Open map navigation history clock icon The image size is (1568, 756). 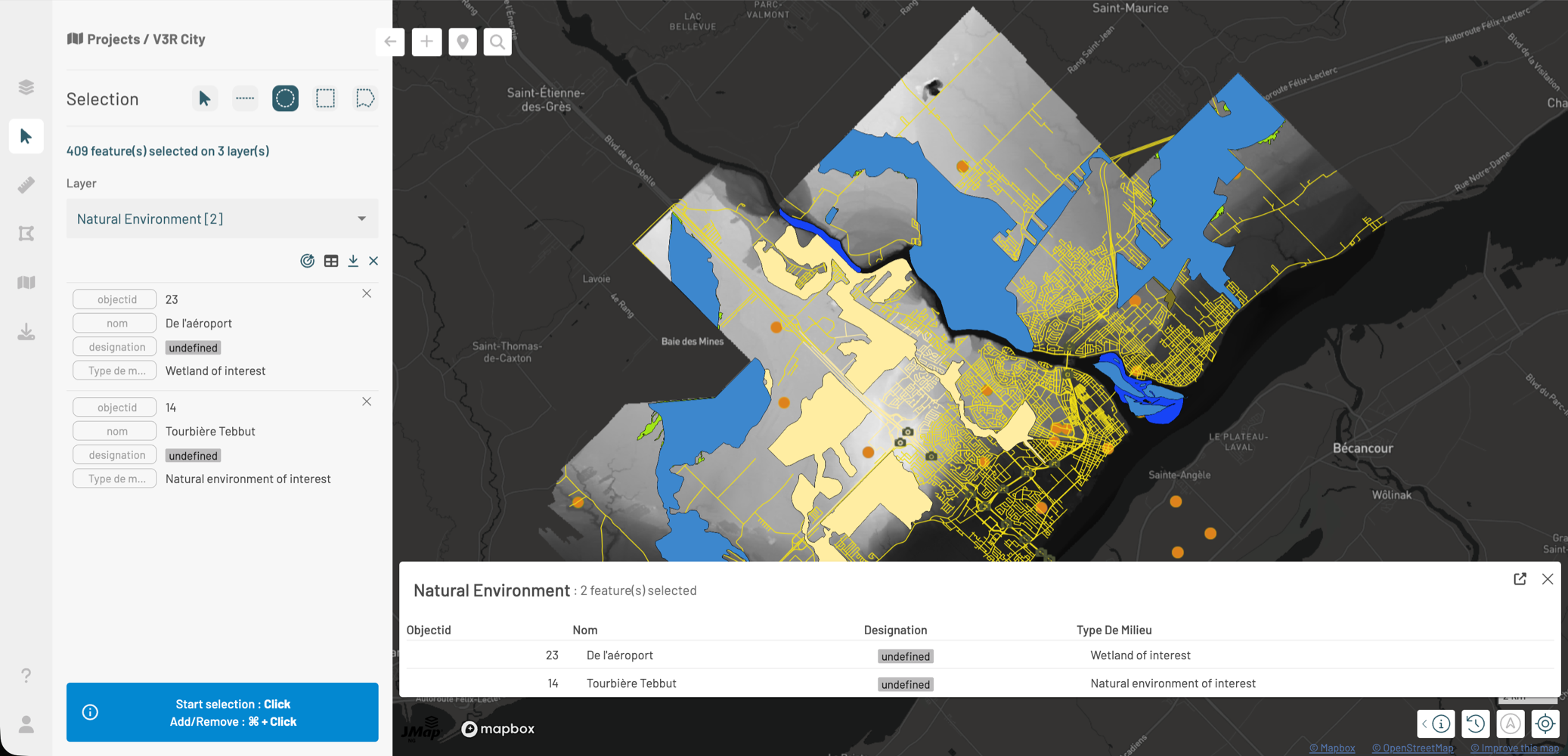click(x=1475, y=723)
